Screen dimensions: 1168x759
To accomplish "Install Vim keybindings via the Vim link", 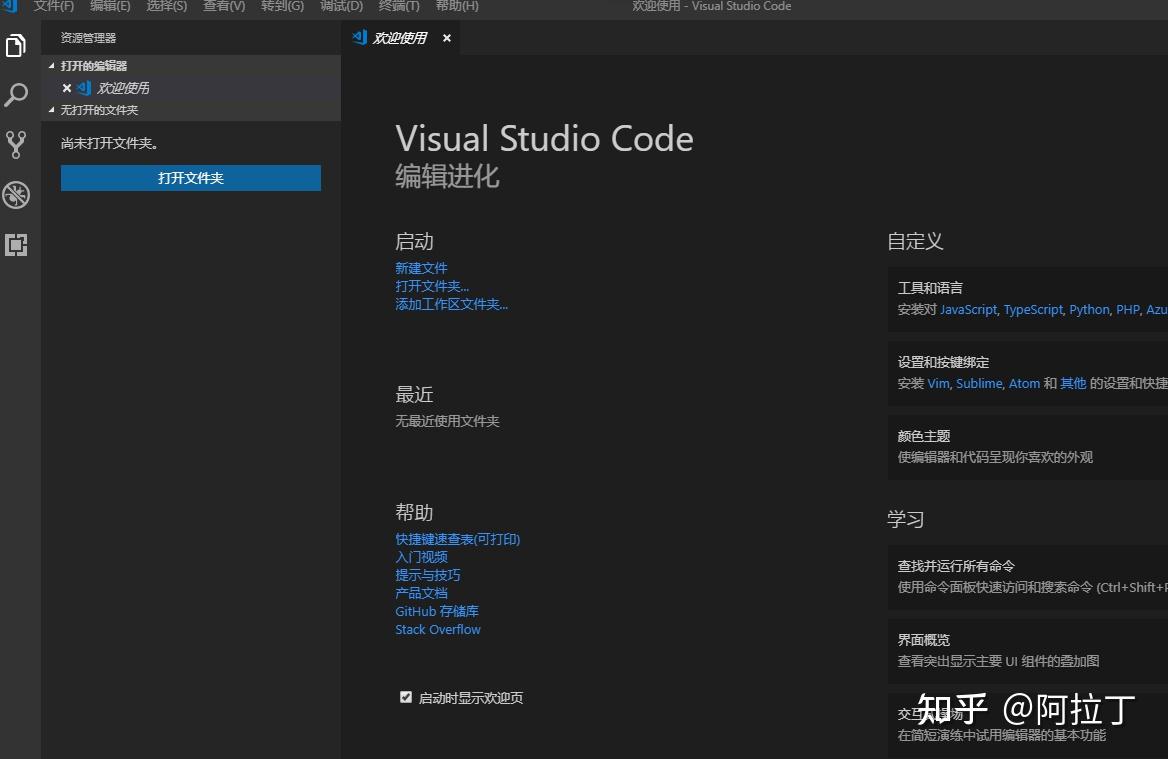I will tap(937, 383).
